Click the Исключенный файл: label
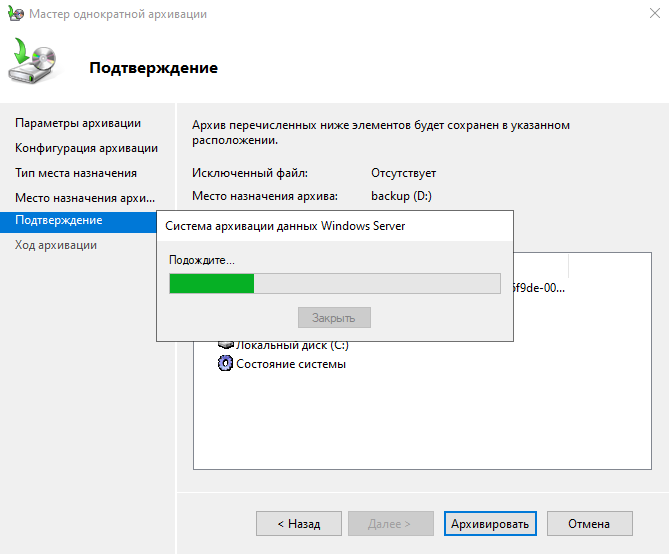 coord(250,173)
